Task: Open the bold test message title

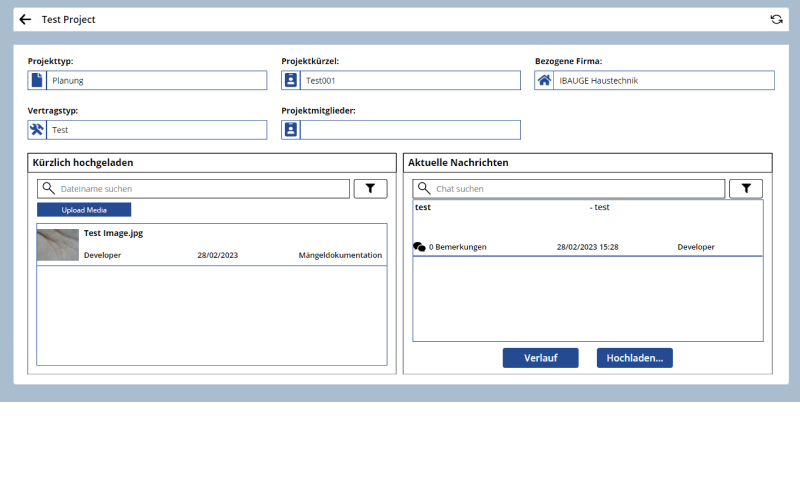Action: click(423, 207)
